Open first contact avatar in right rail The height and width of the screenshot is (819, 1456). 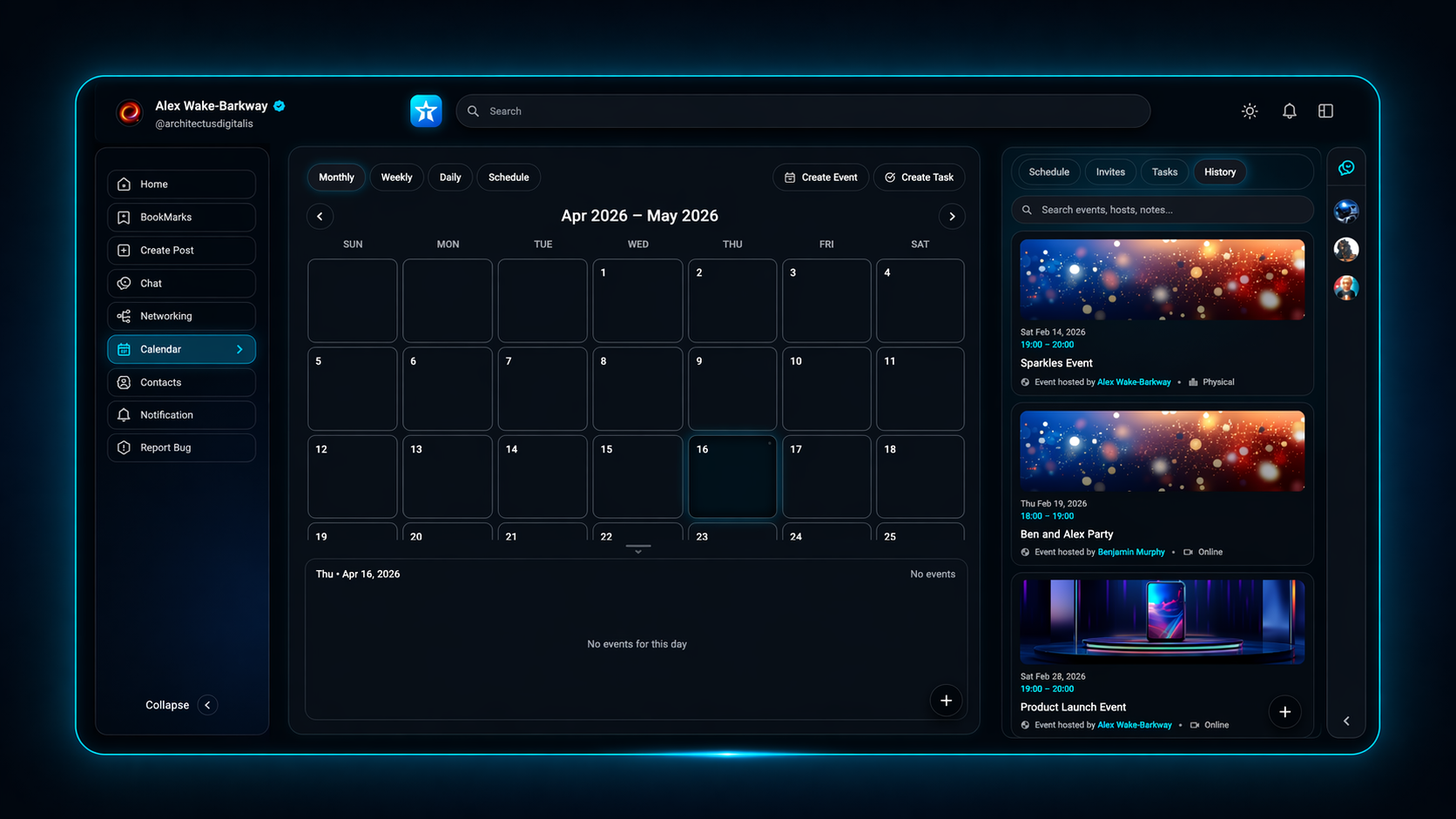1346,211
